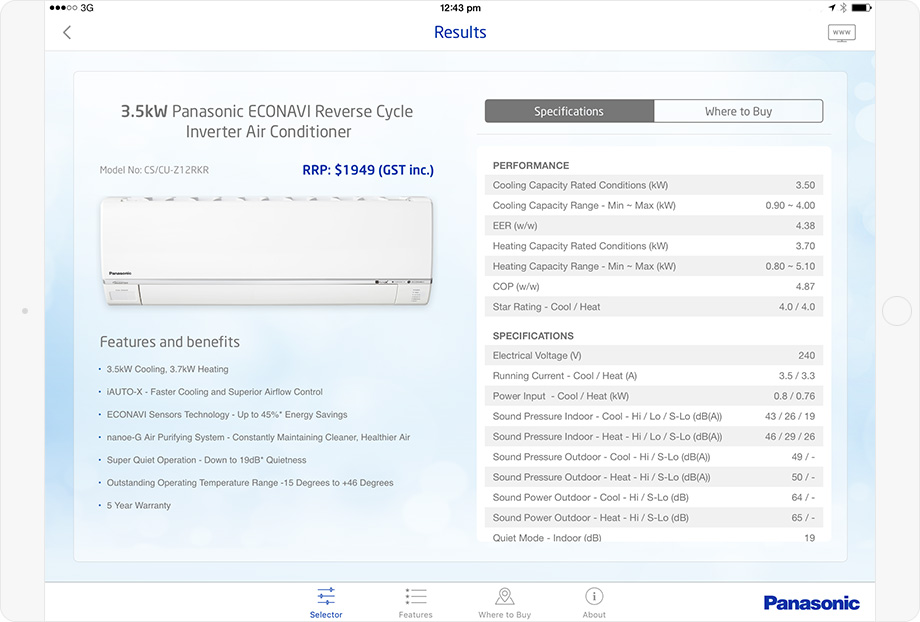Click the Cooling Capacity Rated Conditions row
The width and height of the screenshot is (920, 622).
point(654,185)
